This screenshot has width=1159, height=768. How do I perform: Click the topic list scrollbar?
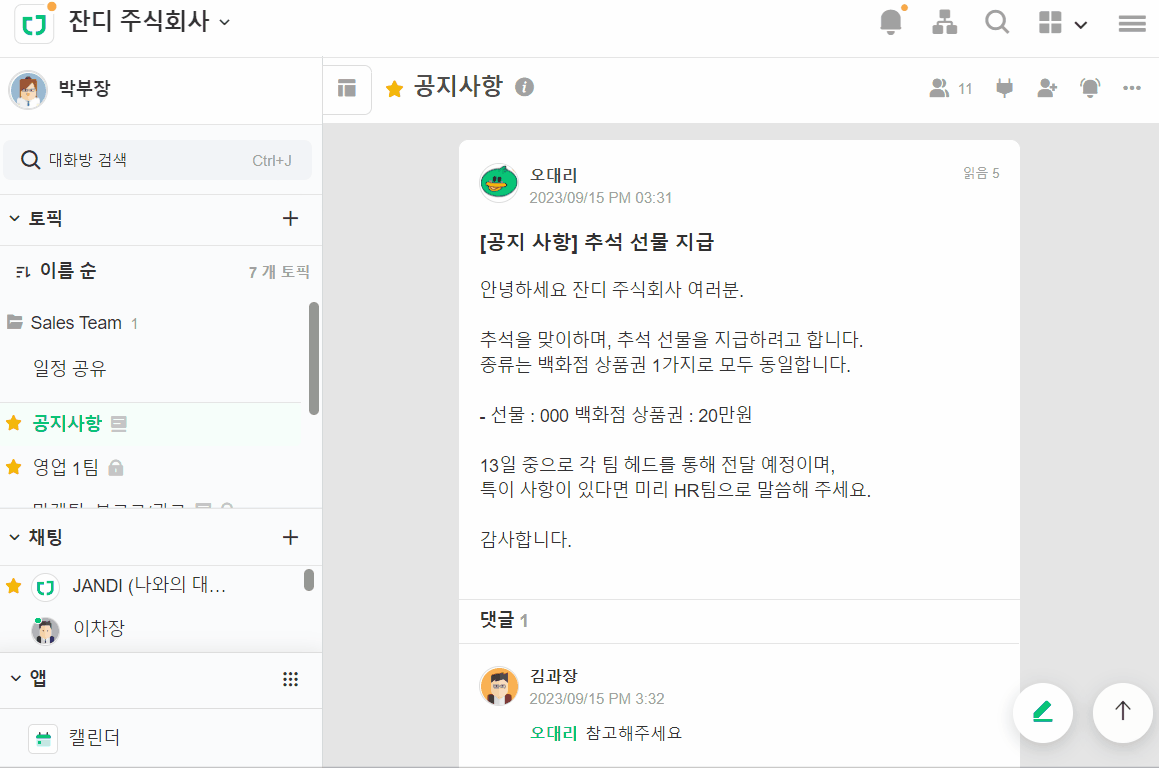313,358
